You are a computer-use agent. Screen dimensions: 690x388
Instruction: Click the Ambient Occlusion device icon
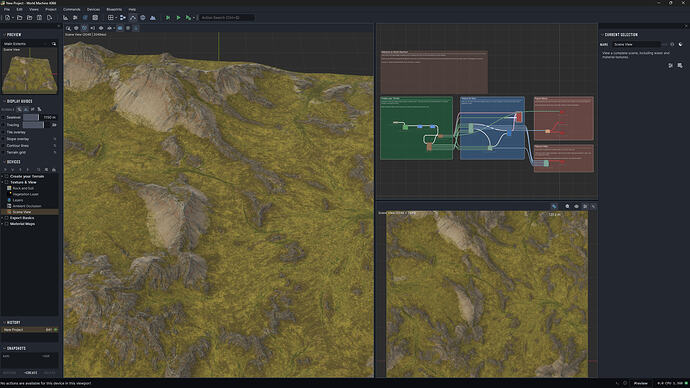pos(9,206)
